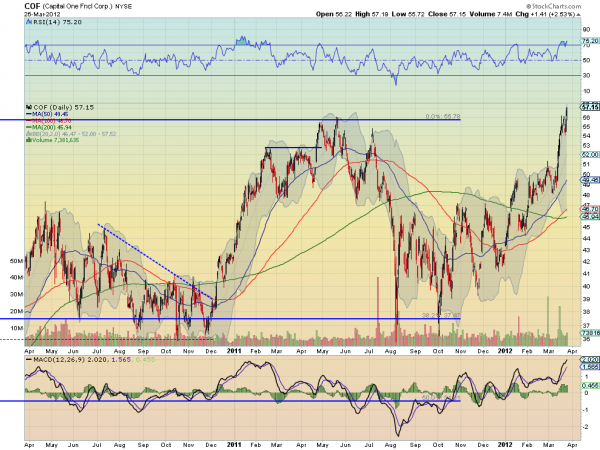Click the 90 label on RSI axis

(586, 30)
